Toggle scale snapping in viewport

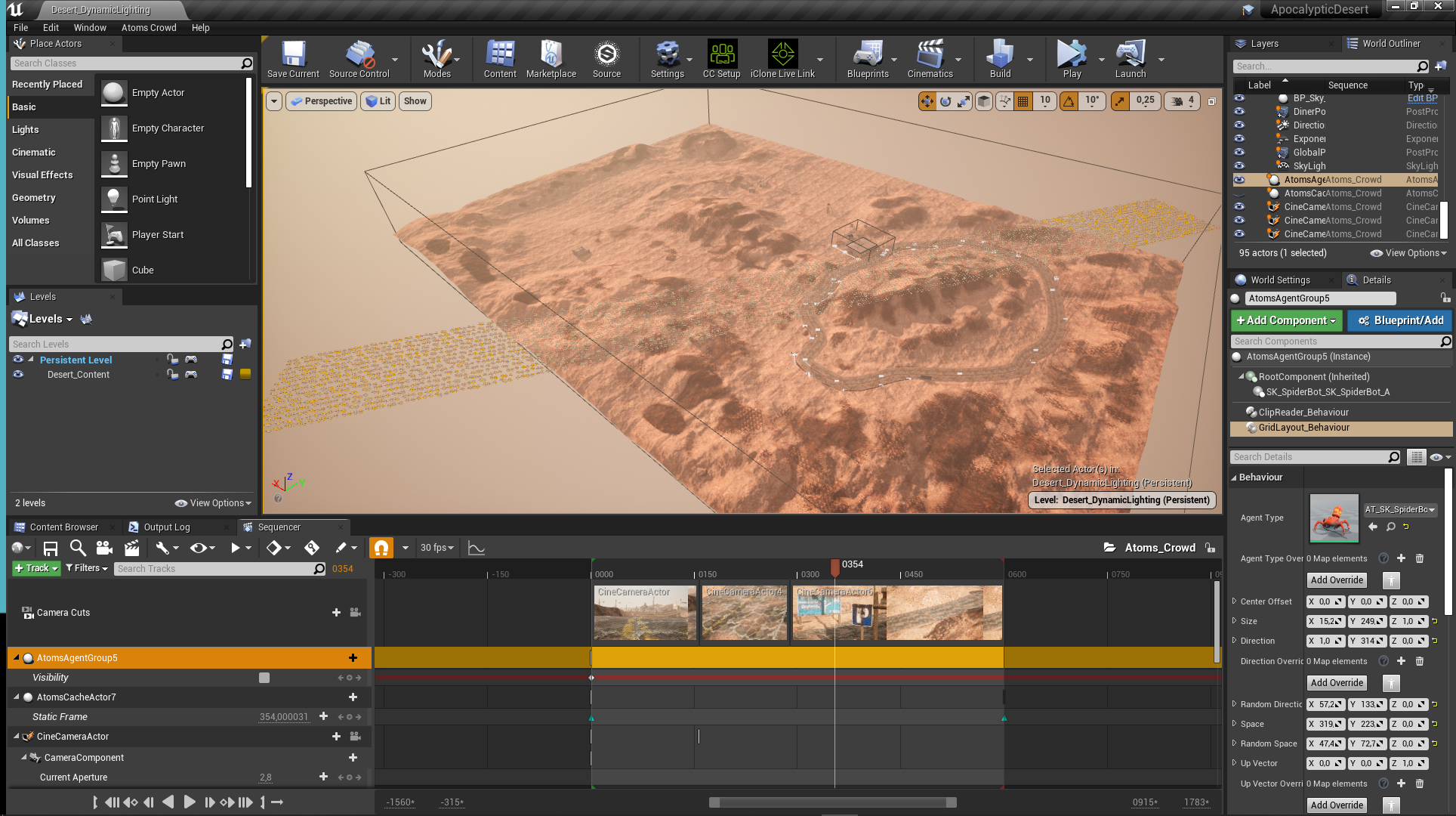(x=1121, y=100)
